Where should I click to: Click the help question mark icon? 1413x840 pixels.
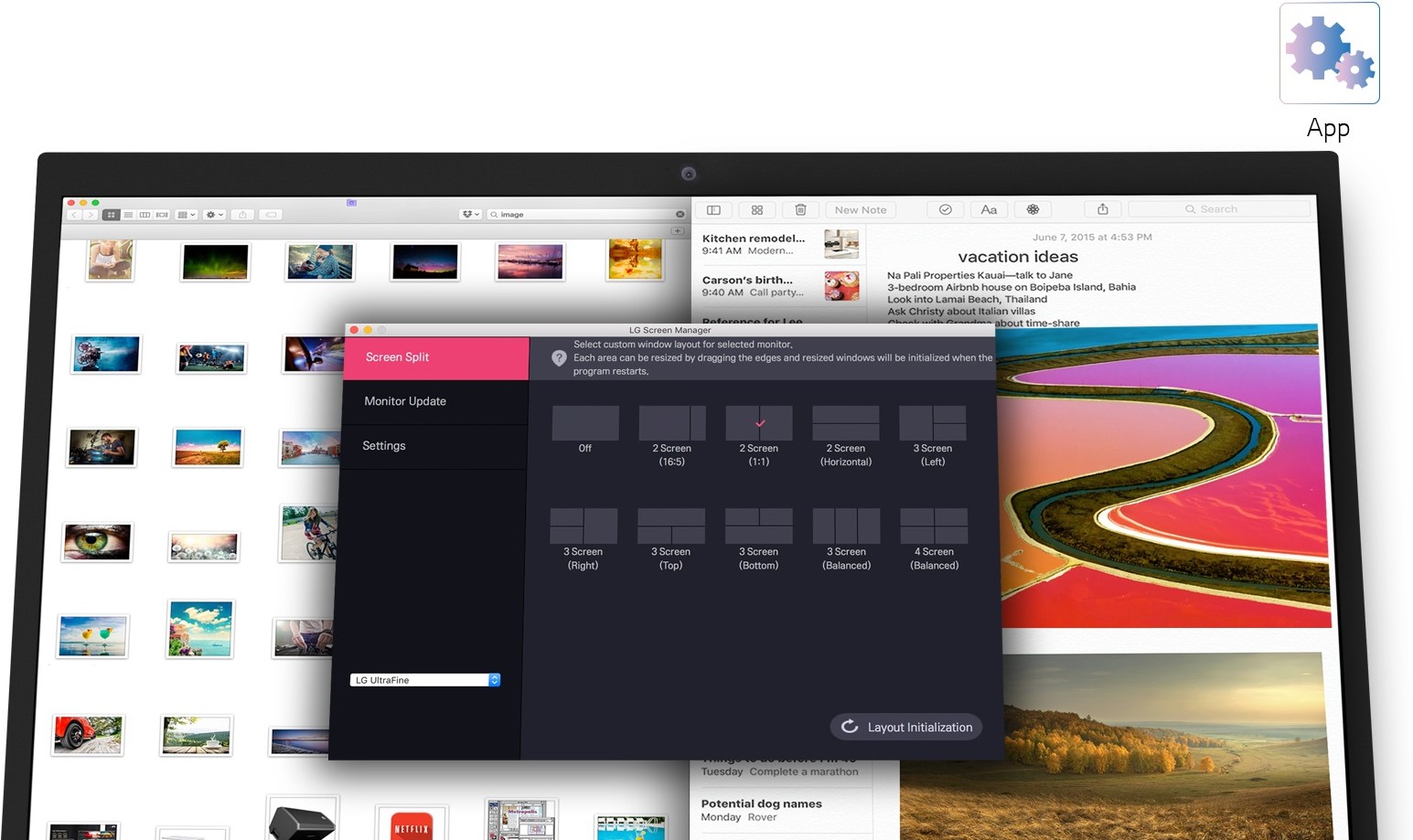click(559, 358)
